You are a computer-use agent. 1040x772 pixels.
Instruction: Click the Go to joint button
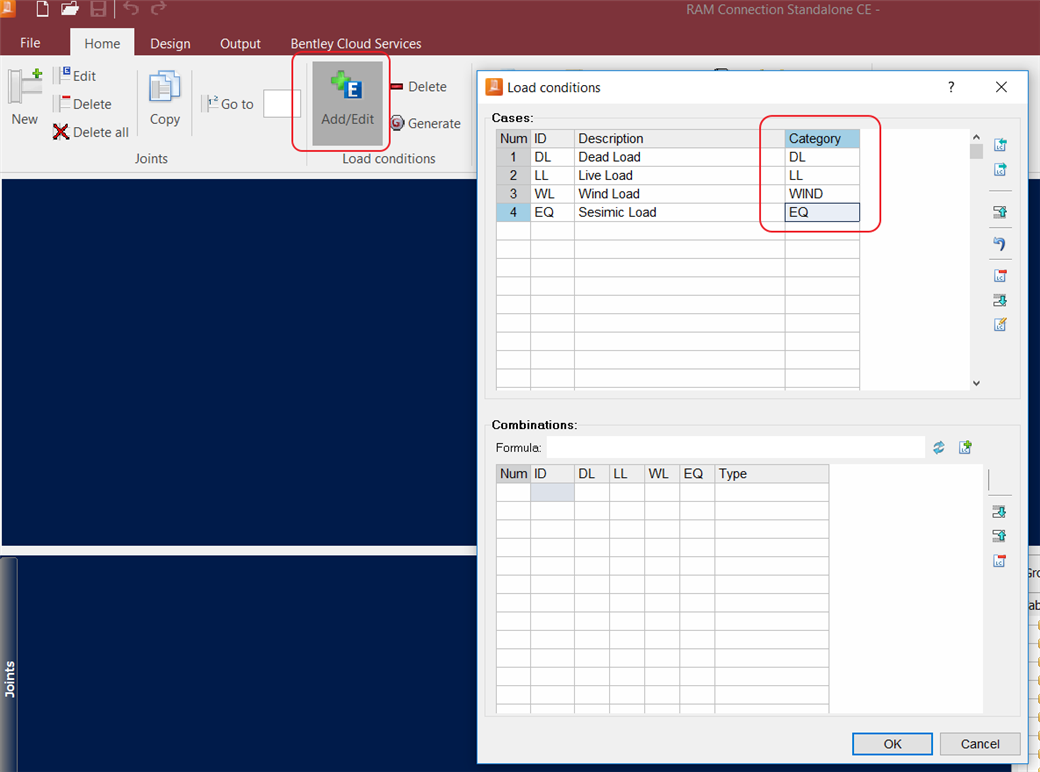(x=230, y=104)
